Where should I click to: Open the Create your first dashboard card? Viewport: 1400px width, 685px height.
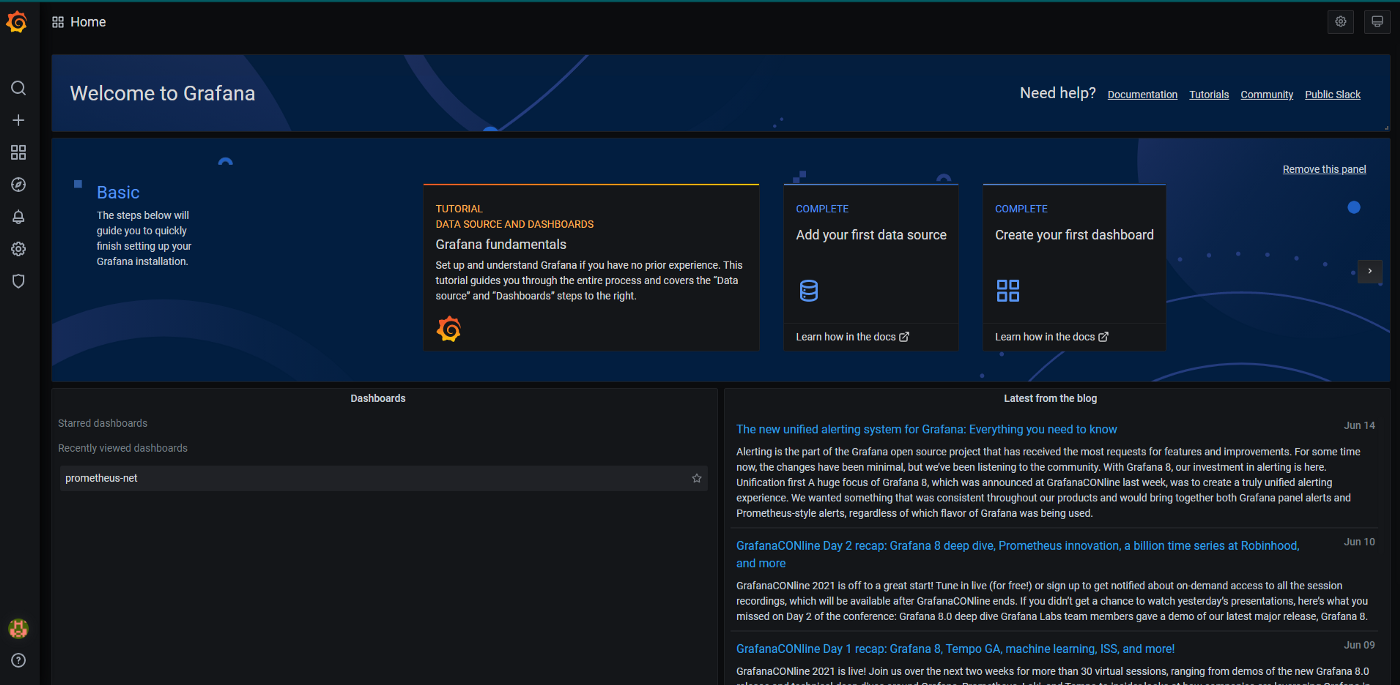1074,267
